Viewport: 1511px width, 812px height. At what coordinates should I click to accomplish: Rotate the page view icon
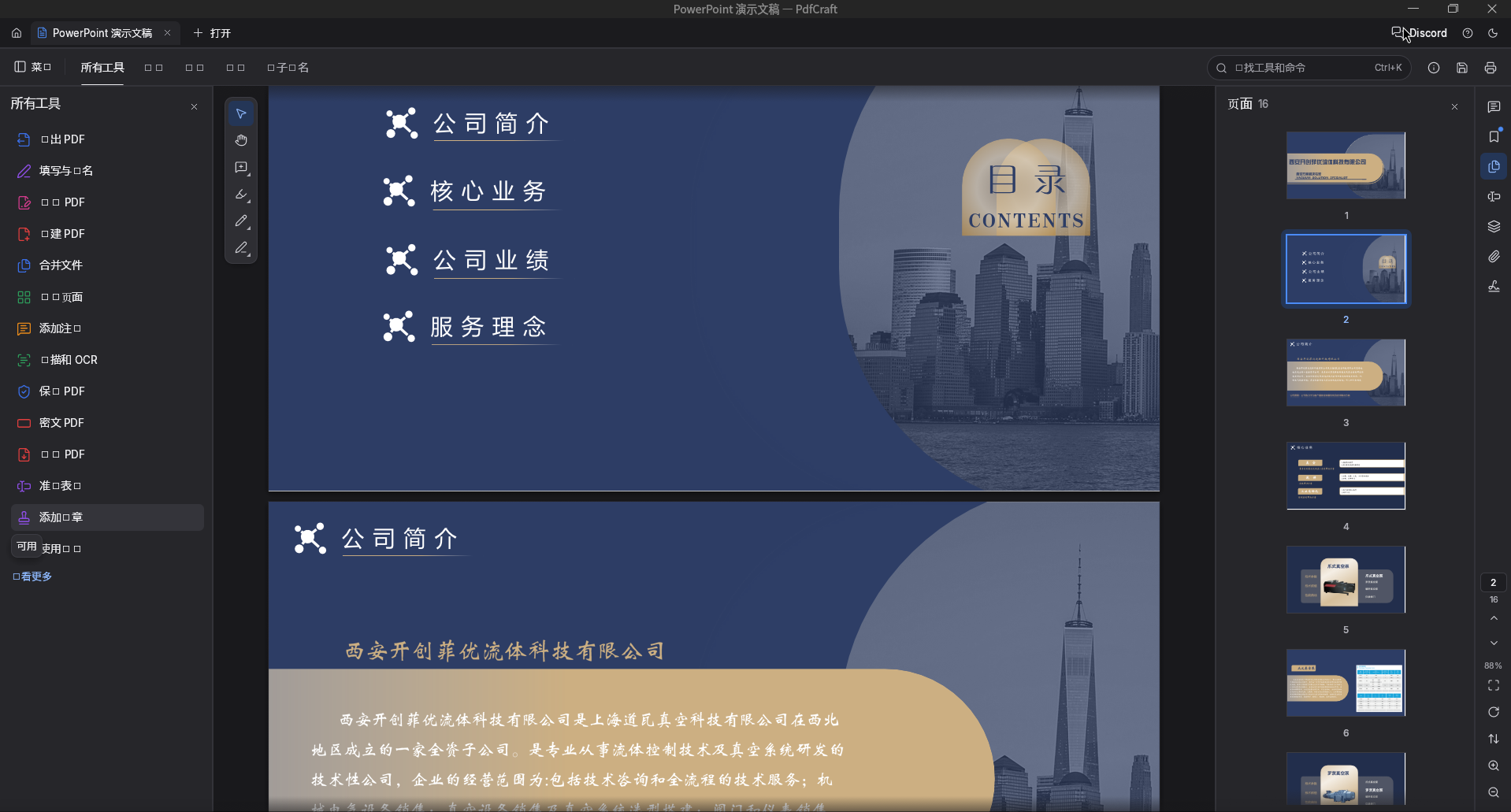pyautogui.click(x=1494, y=712)
